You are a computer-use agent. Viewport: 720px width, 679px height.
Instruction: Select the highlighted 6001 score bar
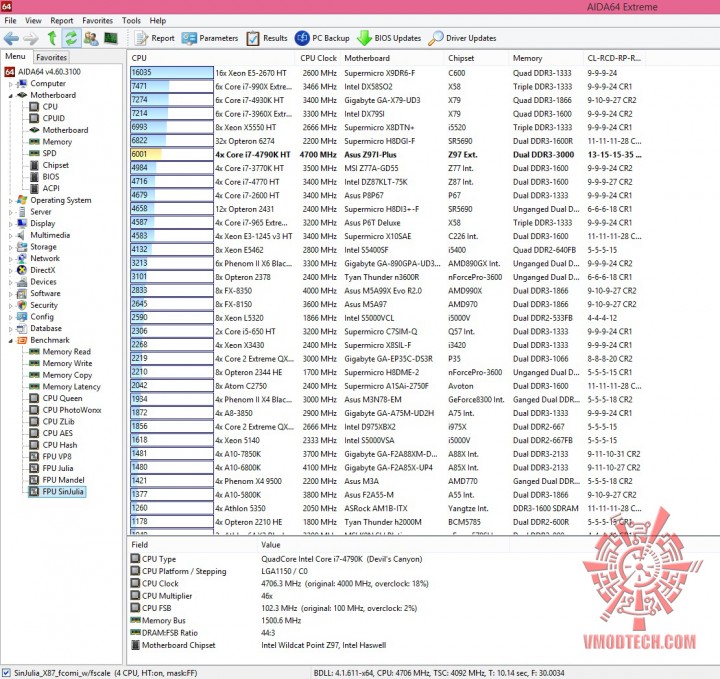point(172,154)
